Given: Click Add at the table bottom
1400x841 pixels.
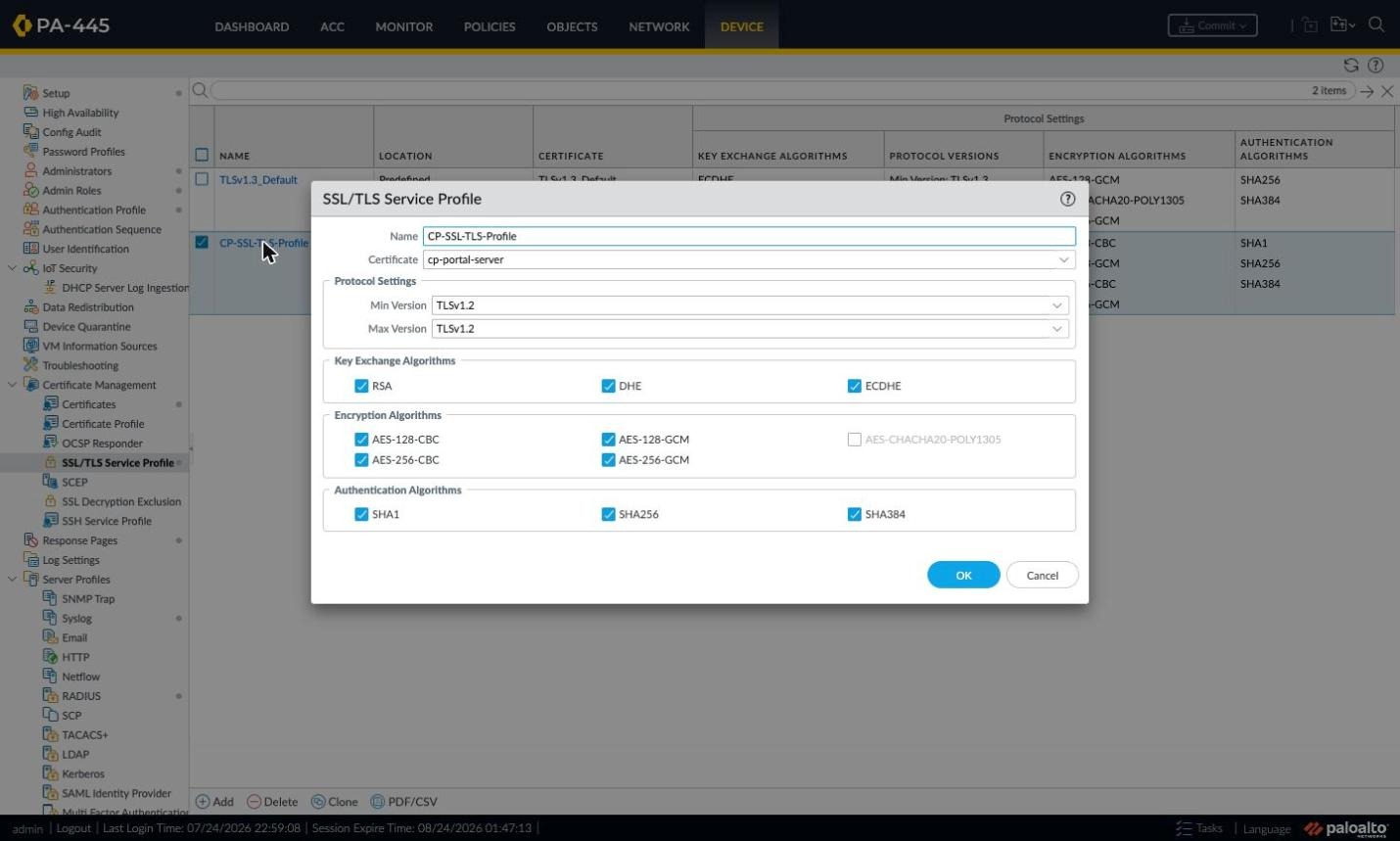Looking at the screenshot, I should click(x=215, y=802).
